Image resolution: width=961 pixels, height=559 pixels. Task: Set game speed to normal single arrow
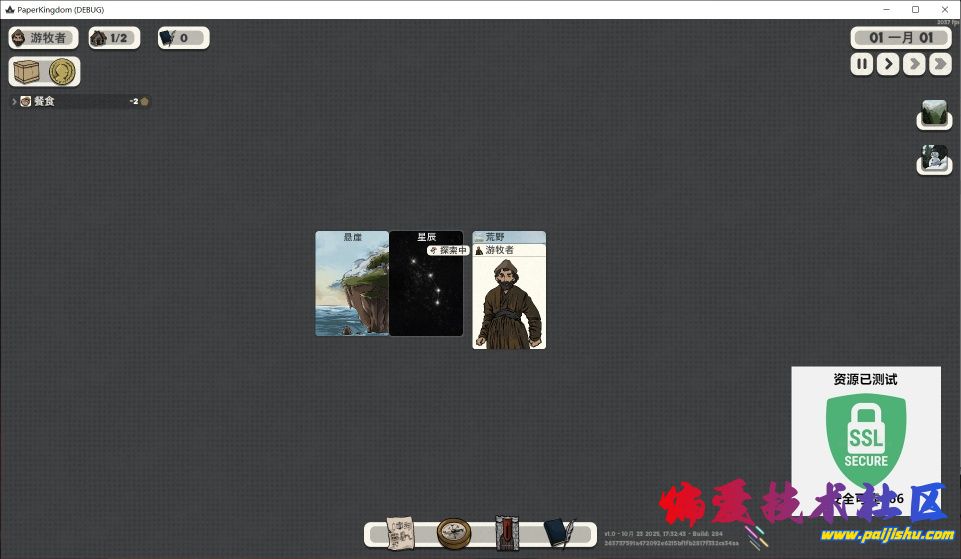click(888, 64)
